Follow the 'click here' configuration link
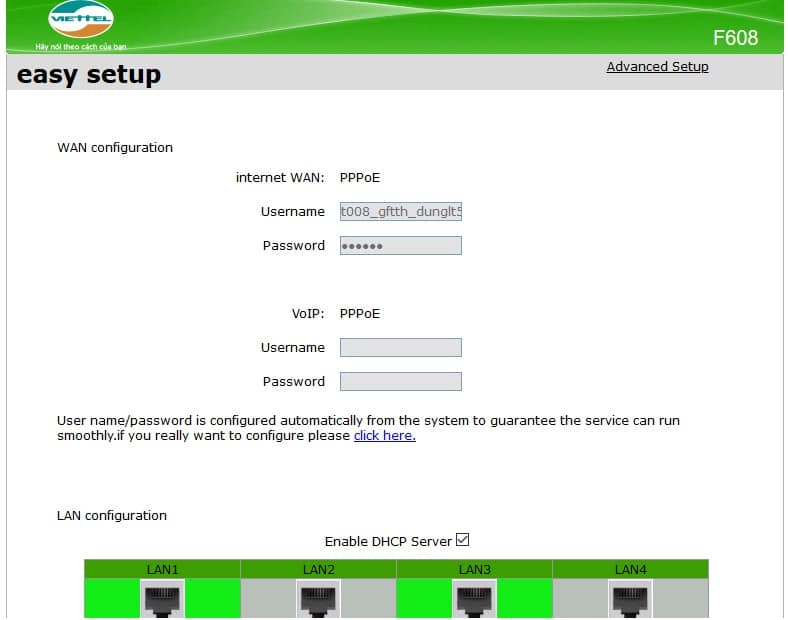788x620 pixels. 384,436
